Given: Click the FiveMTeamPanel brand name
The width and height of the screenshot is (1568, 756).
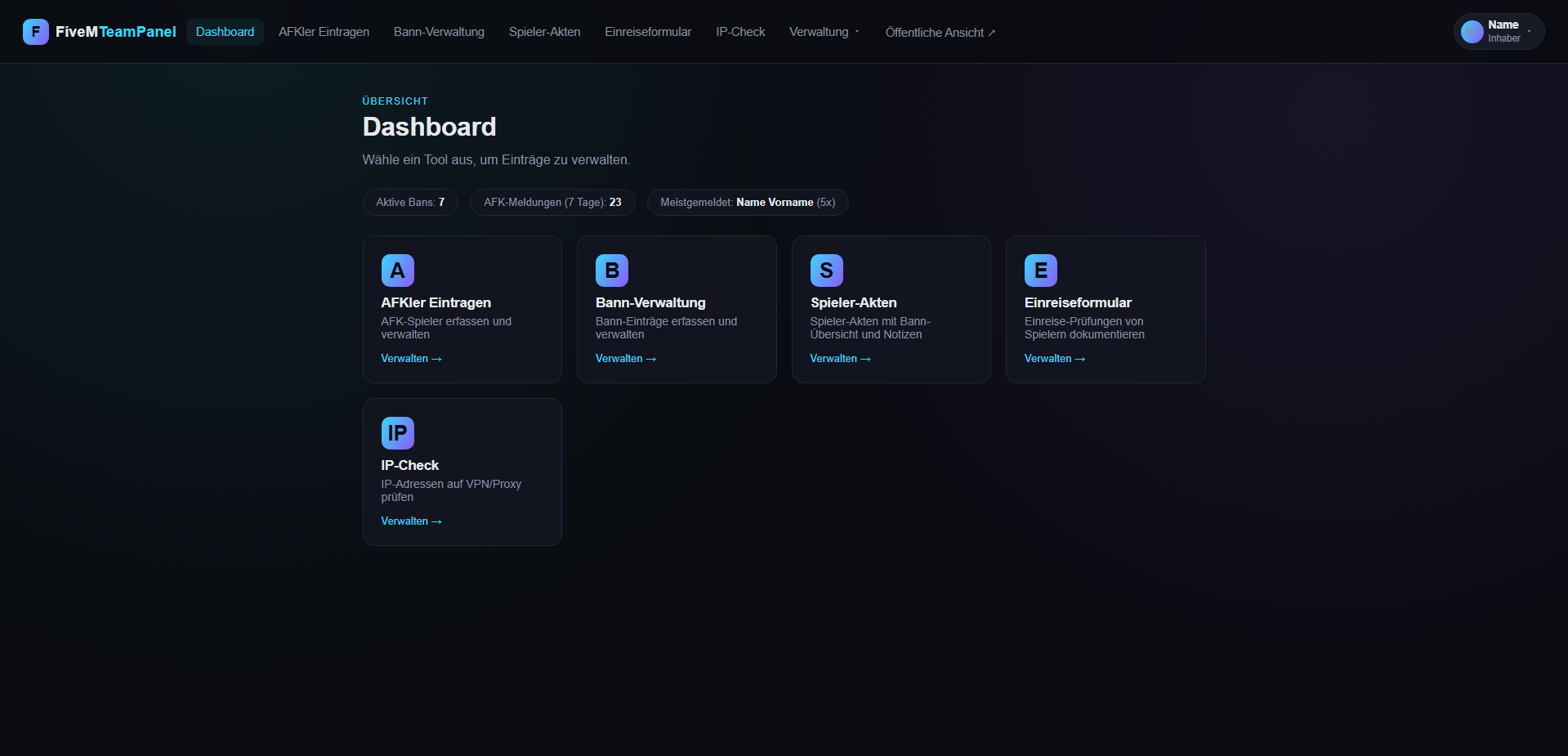Looking at the screenshot, I should pyautogui.click(x=116, y=32).
